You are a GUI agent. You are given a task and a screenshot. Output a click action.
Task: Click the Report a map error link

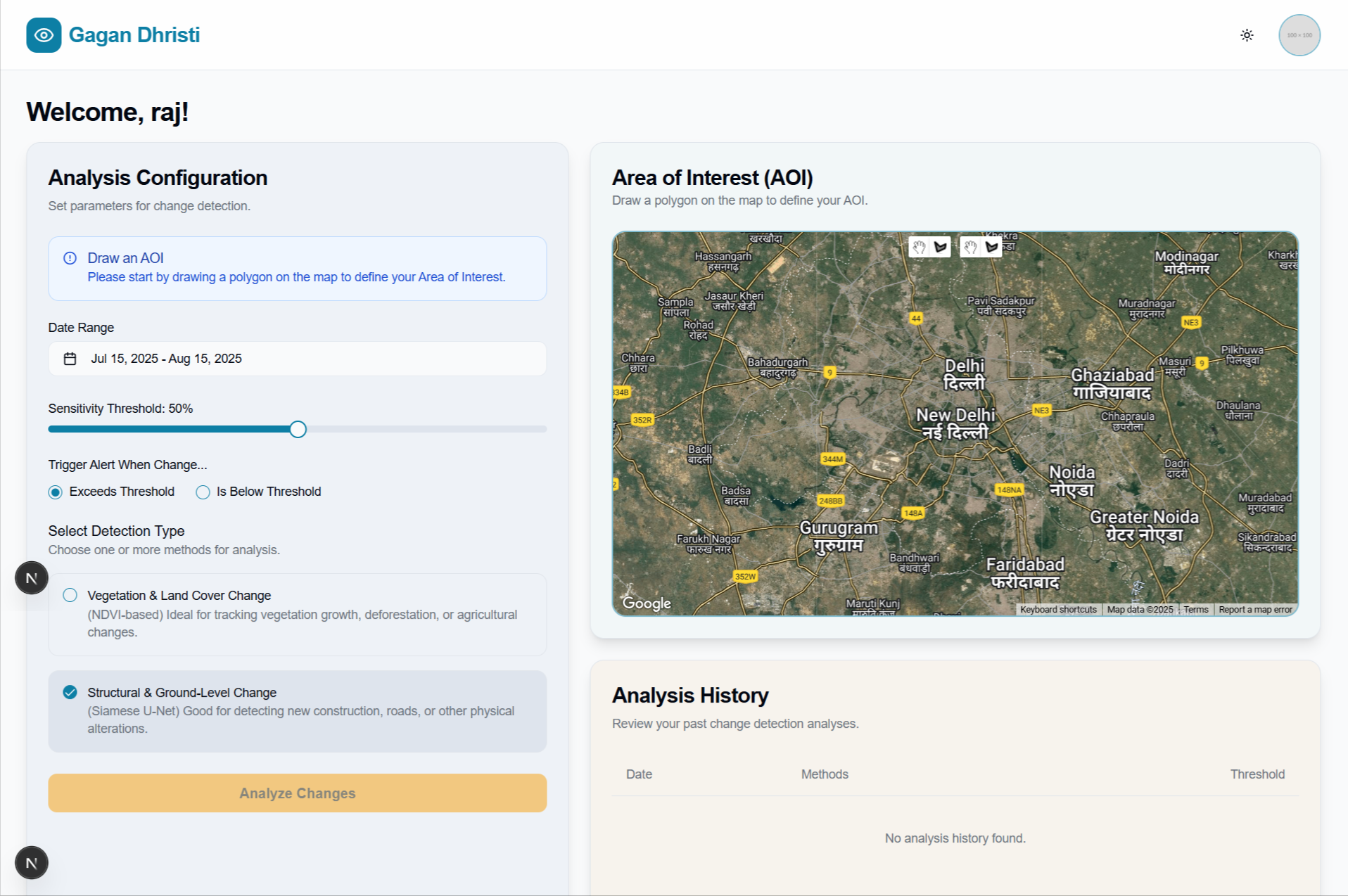(x=1255, y=610)
